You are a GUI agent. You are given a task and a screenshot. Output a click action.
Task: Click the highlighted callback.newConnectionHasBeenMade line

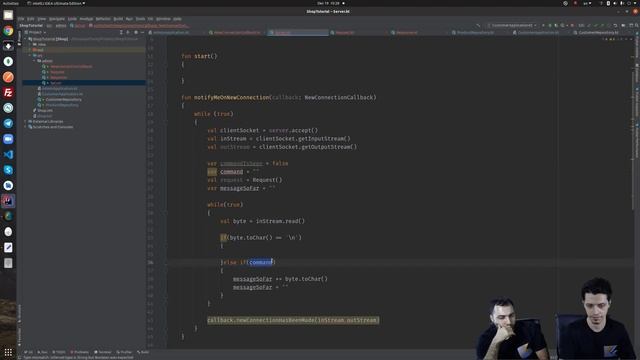click(293, 320)
